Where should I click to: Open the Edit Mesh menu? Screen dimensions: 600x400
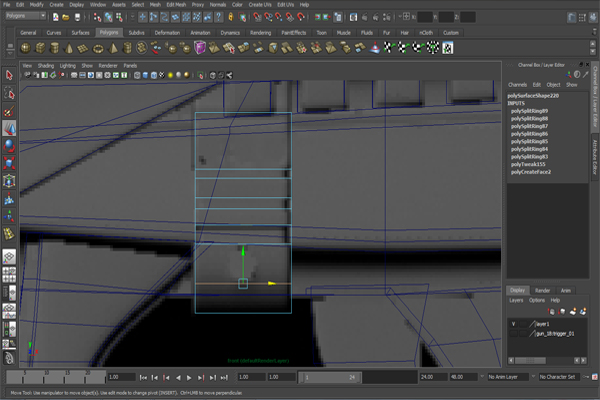(176, 5)
